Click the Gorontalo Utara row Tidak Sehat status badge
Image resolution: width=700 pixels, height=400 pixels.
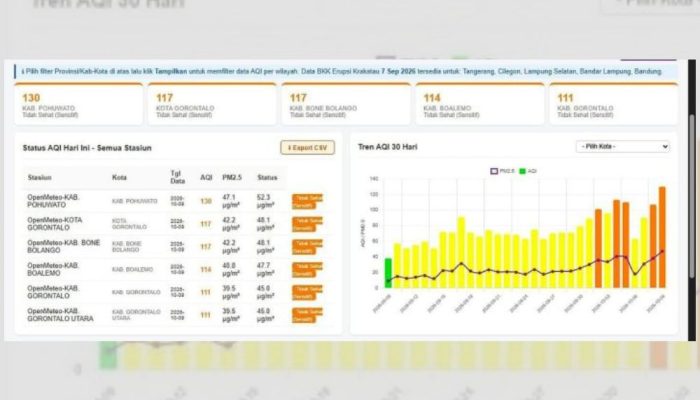pyautogui.click(x=307, y=315)
